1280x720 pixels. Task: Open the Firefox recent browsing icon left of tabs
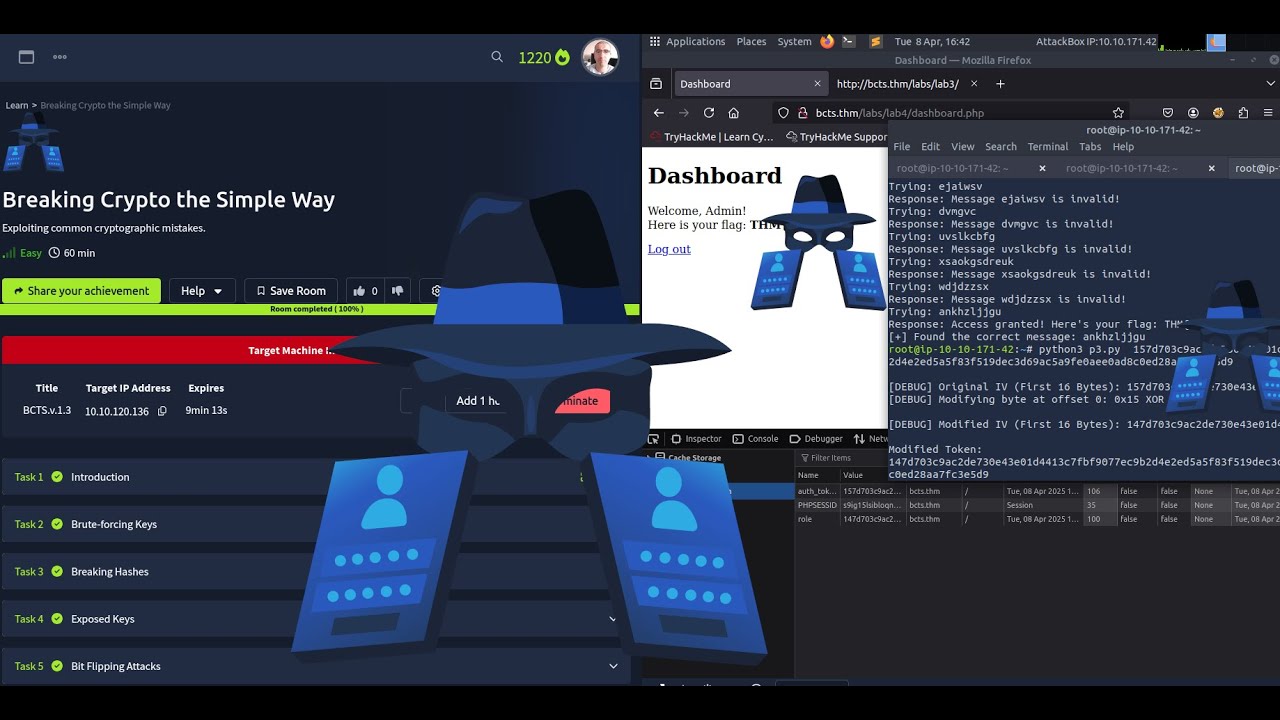(656, 84)
